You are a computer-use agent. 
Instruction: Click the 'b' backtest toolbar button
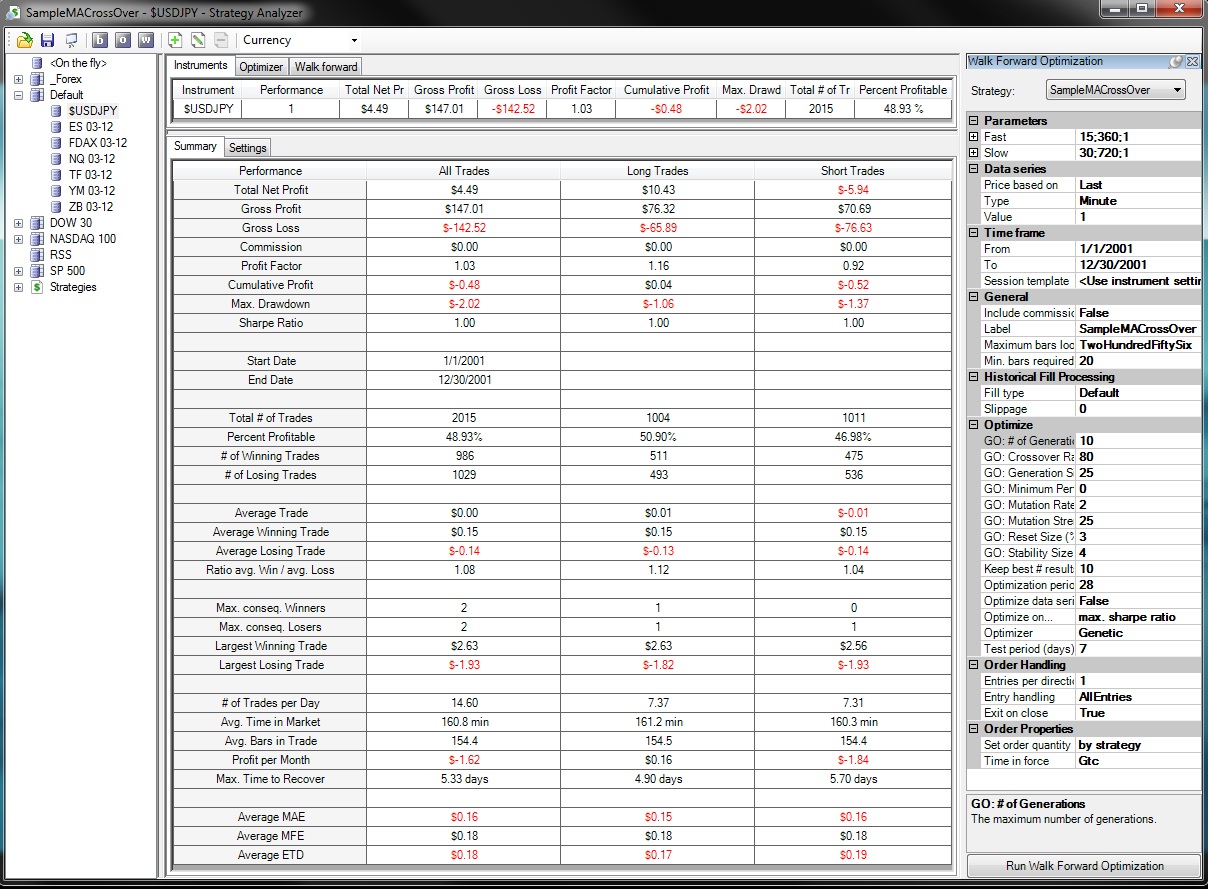[x=100, y=40]
